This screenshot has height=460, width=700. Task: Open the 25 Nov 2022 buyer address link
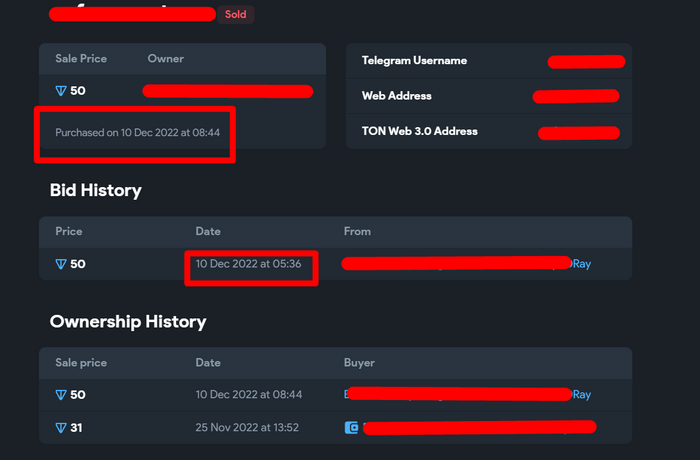(x=480, y=427)
